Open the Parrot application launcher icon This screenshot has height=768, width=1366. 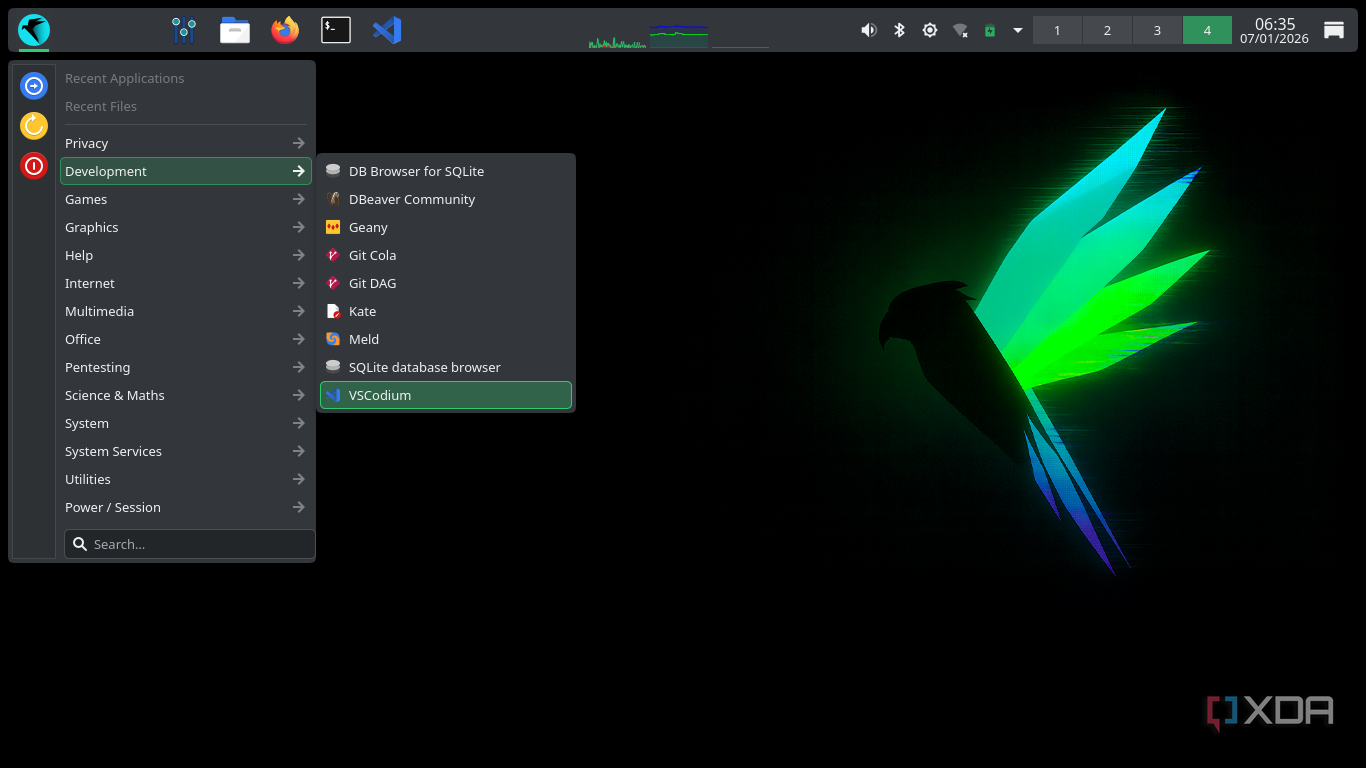coord(34,30)
